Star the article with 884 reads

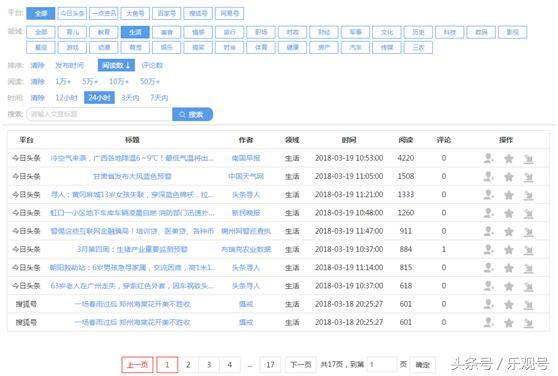click(x=509, y=250)
